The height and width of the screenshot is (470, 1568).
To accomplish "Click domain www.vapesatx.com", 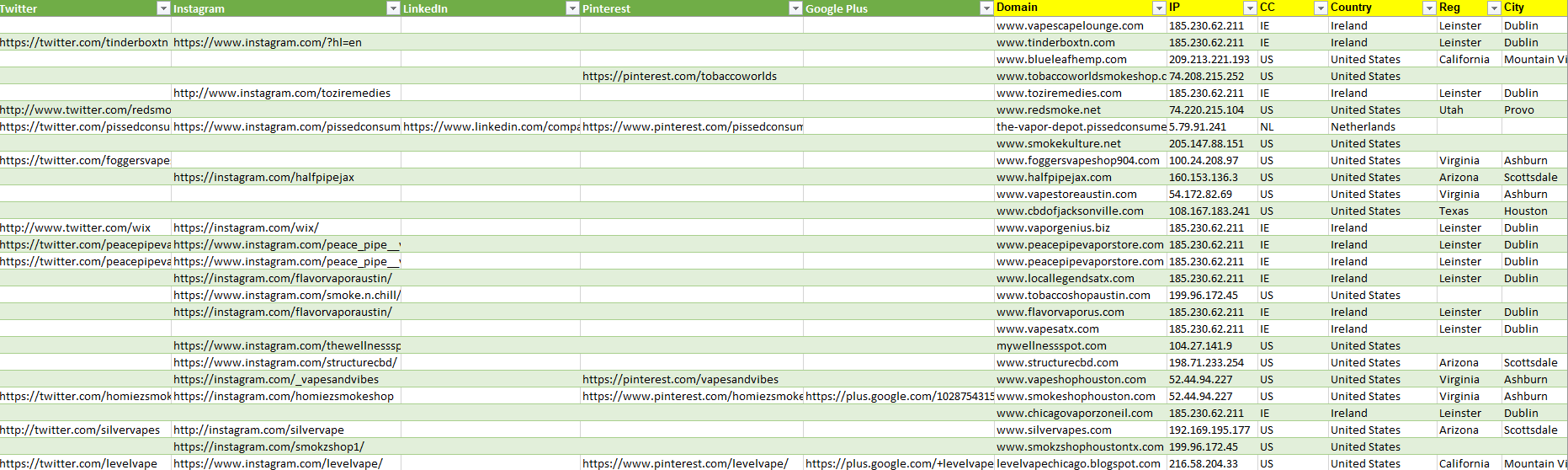I will point(1080,328).
